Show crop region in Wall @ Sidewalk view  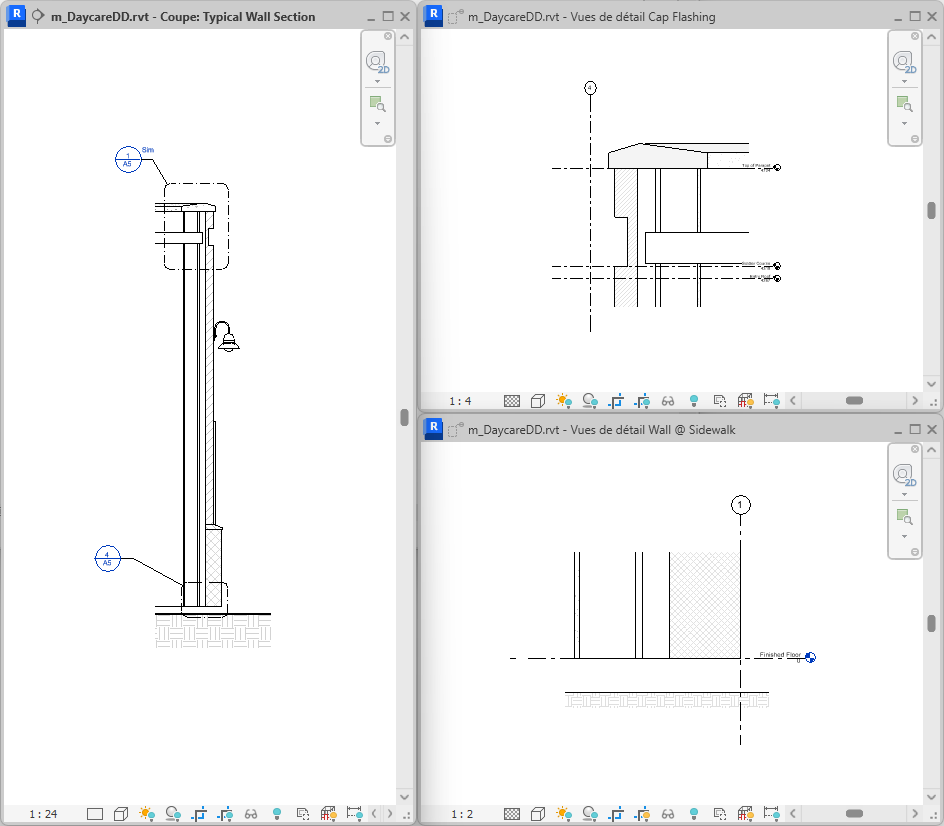tap(642, 814)
